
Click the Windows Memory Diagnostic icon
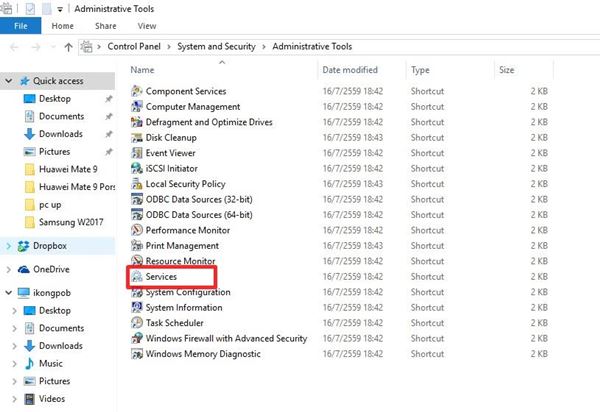[x=137, y=354]
